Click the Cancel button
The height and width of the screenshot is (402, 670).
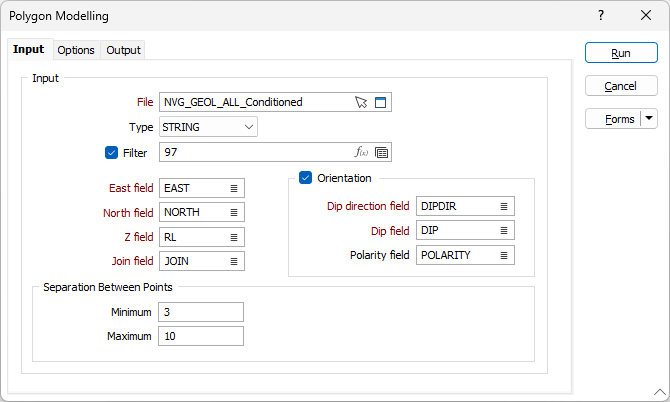[x=621, y=86]
